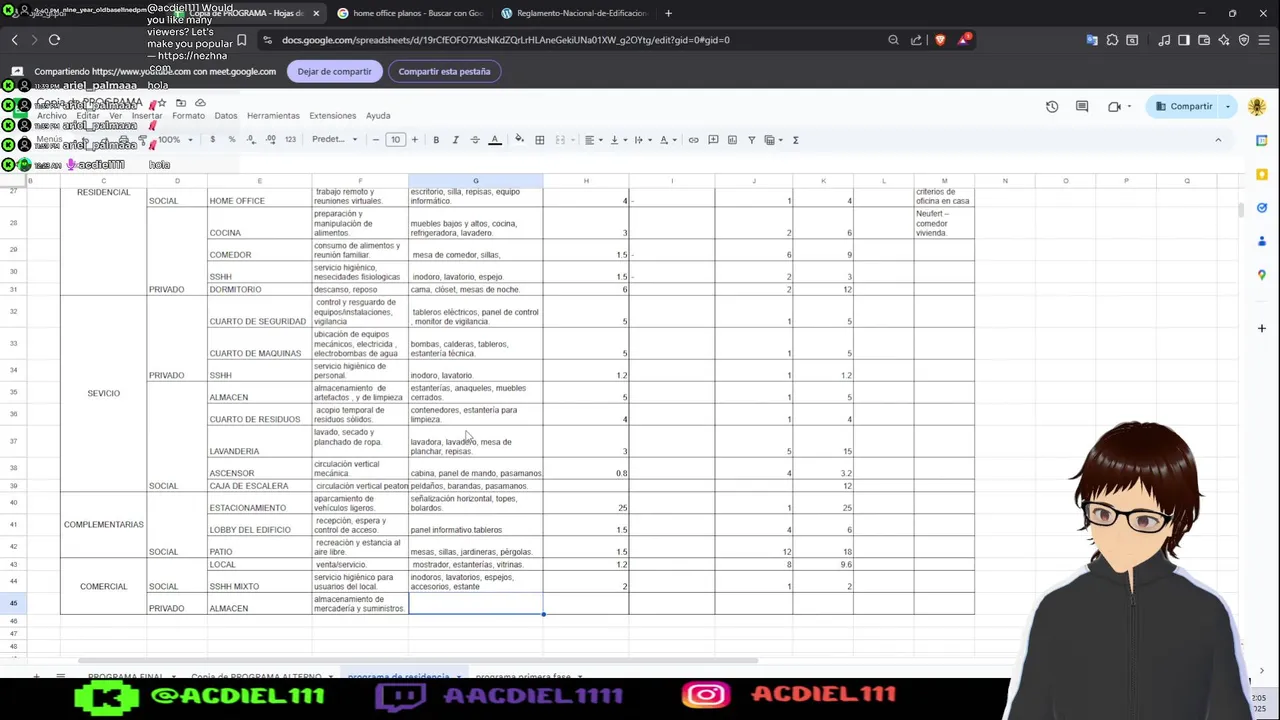Viewport: 1280px width, 720px height.
Task: Collapse the toolbar with the chevron
Action: 1218,140
